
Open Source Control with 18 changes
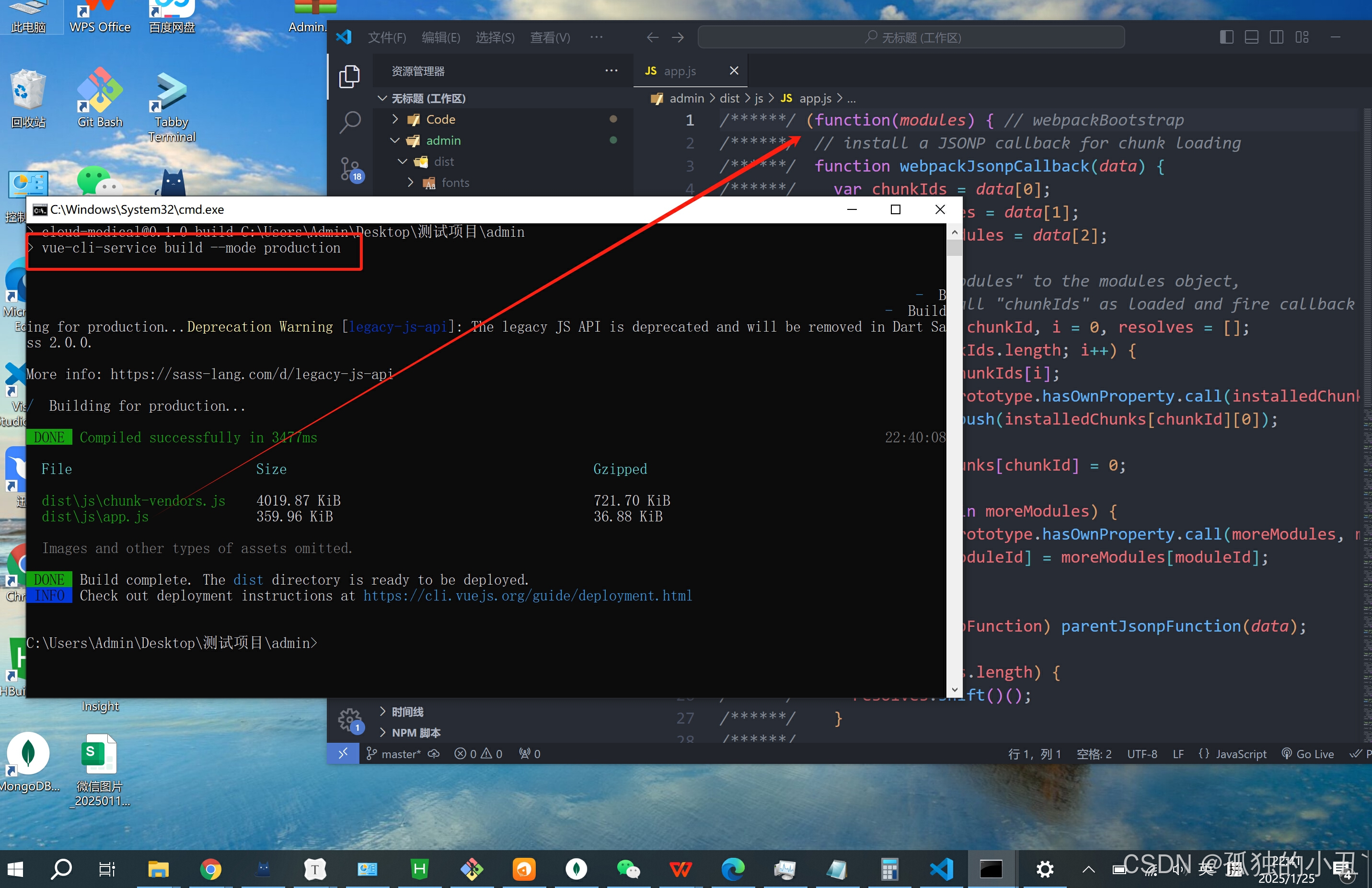[x=349, y=169]
